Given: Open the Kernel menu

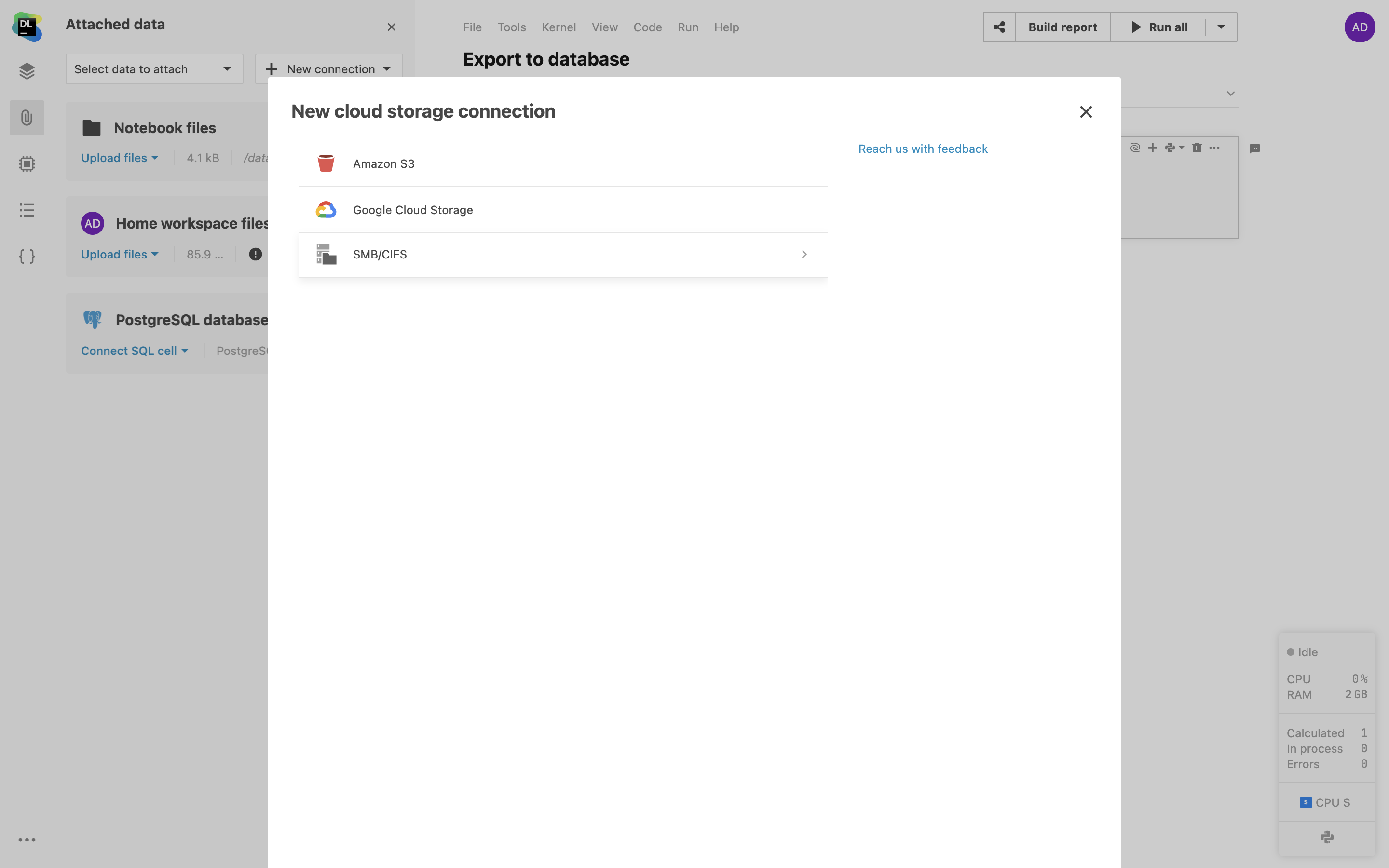Looking at the screenshot, I should pos(558,27).
